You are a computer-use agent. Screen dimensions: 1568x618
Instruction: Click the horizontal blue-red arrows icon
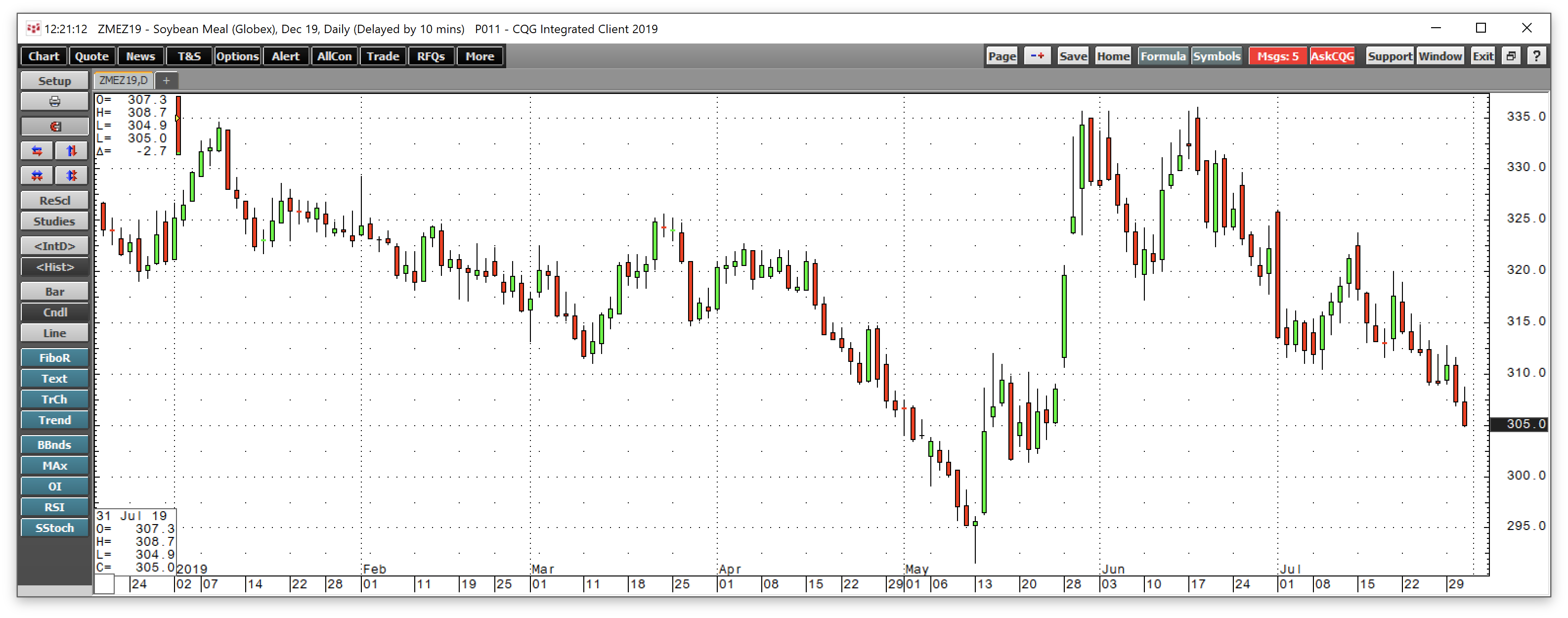tap(37, 151)
